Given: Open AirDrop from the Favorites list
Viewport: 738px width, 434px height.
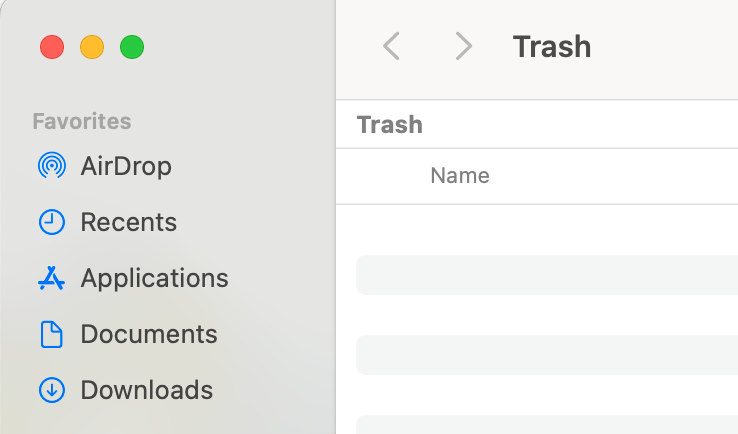Looking at the screenshot, I should click(126, 166).
